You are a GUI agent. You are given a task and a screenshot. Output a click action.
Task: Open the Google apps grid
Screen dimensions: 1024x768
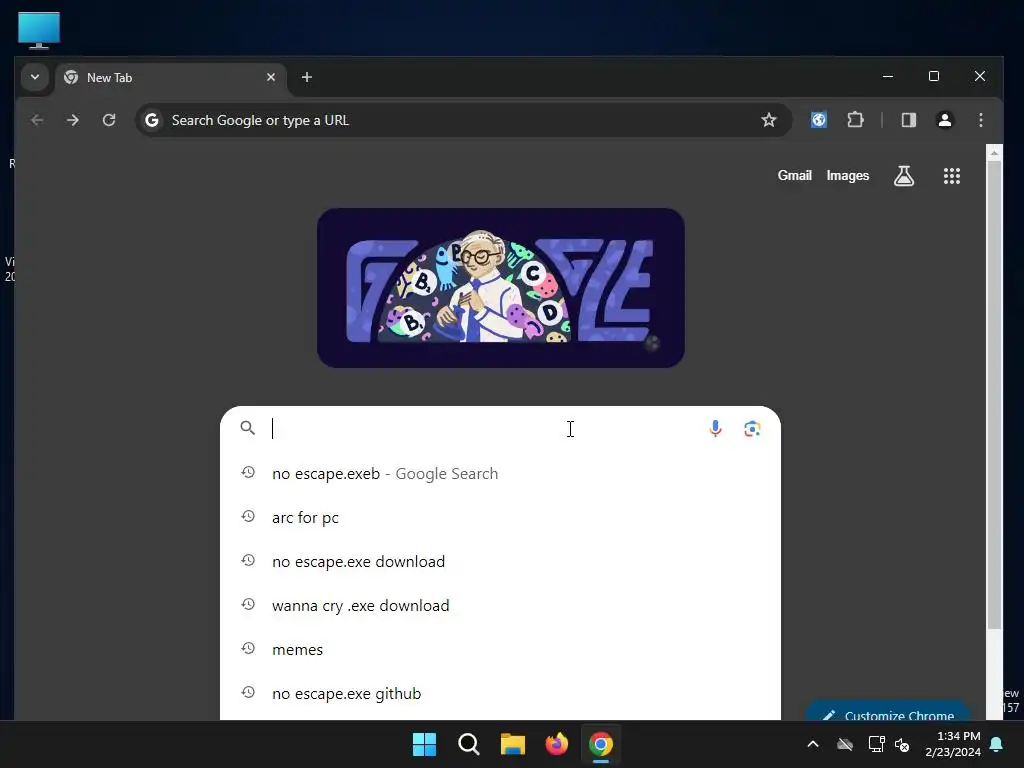[x=952, y=176]
